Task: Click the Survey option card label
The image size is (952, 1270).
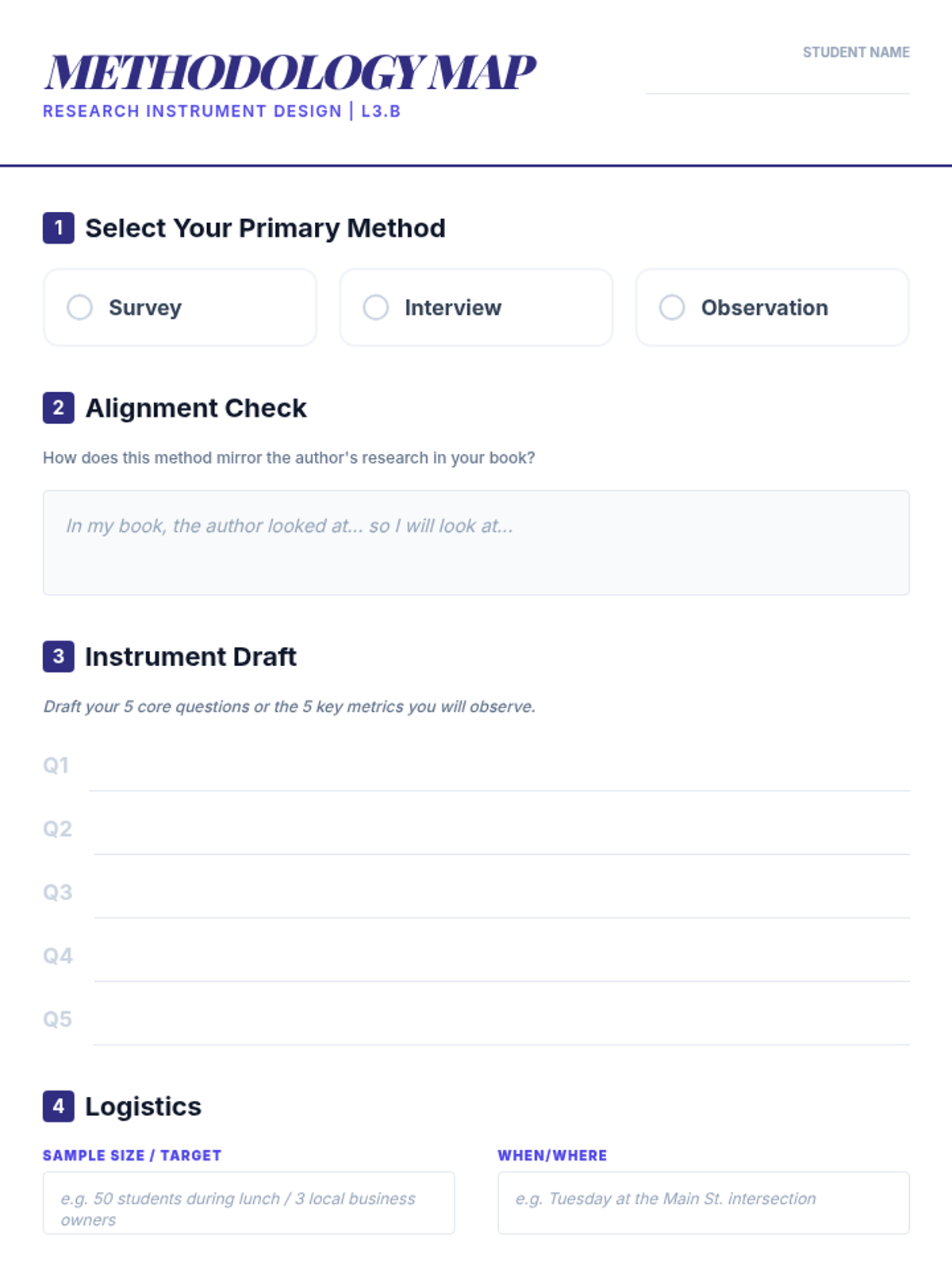Action: point(145,308)
